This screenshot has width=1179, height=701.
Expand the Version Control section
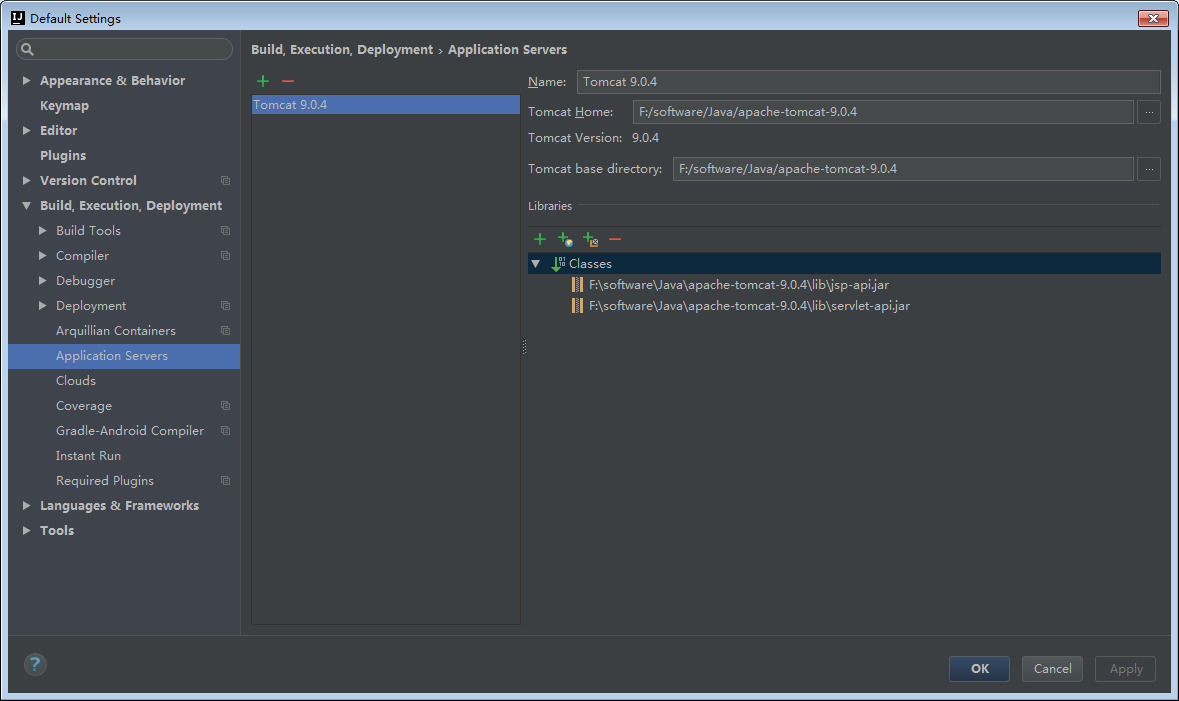[x=26, y=181]
